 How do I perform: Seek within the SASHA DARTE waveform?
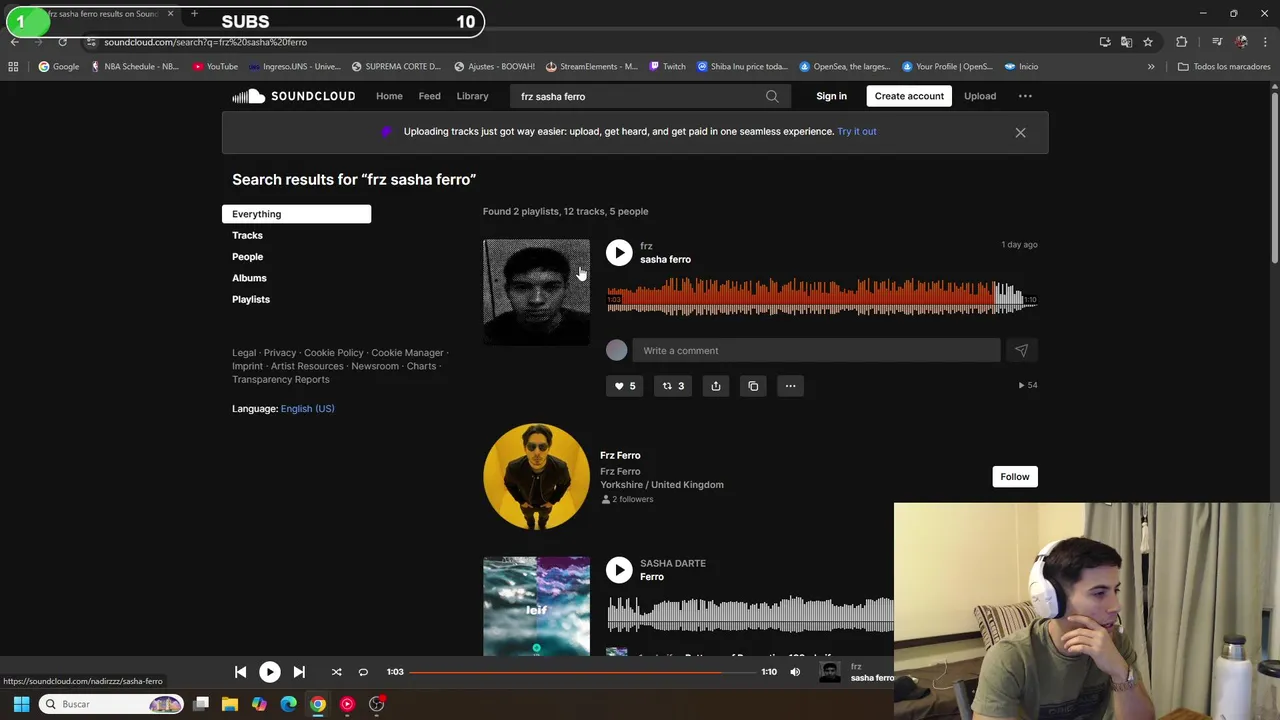point(750,614)
